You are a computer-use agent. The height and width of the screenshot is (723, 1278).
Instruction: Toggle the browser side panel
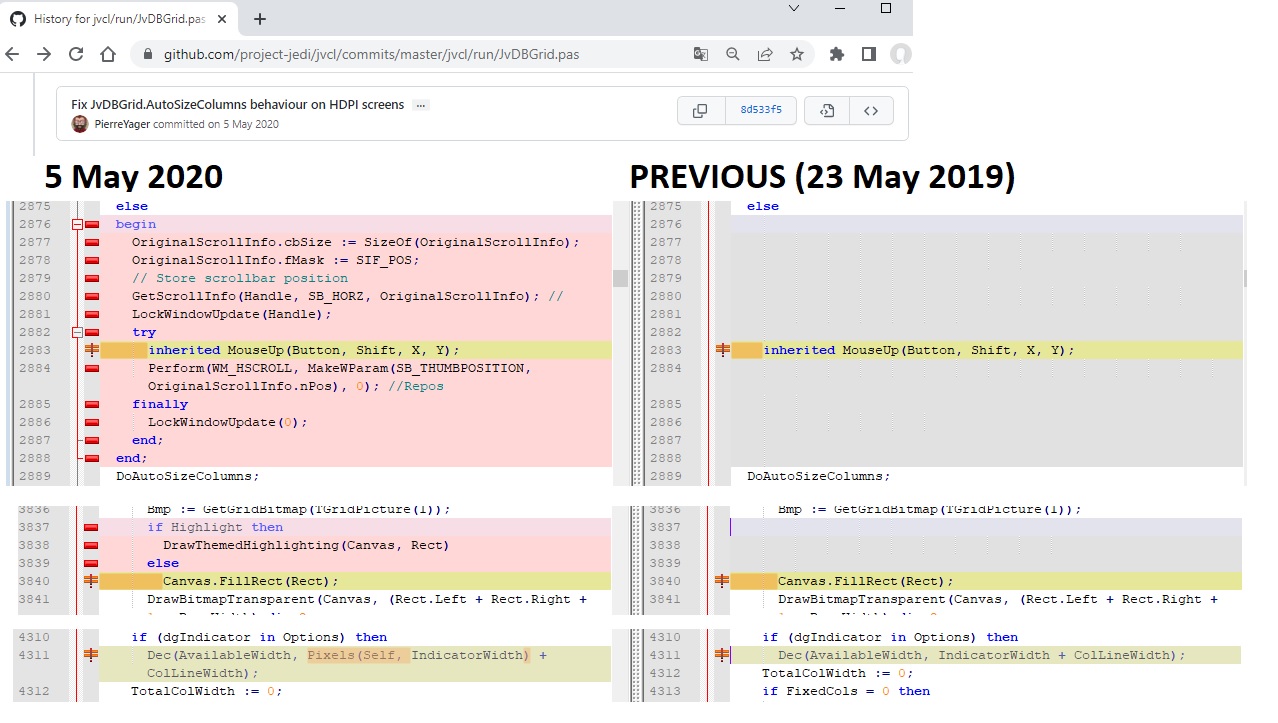click(x=869, y=55)
